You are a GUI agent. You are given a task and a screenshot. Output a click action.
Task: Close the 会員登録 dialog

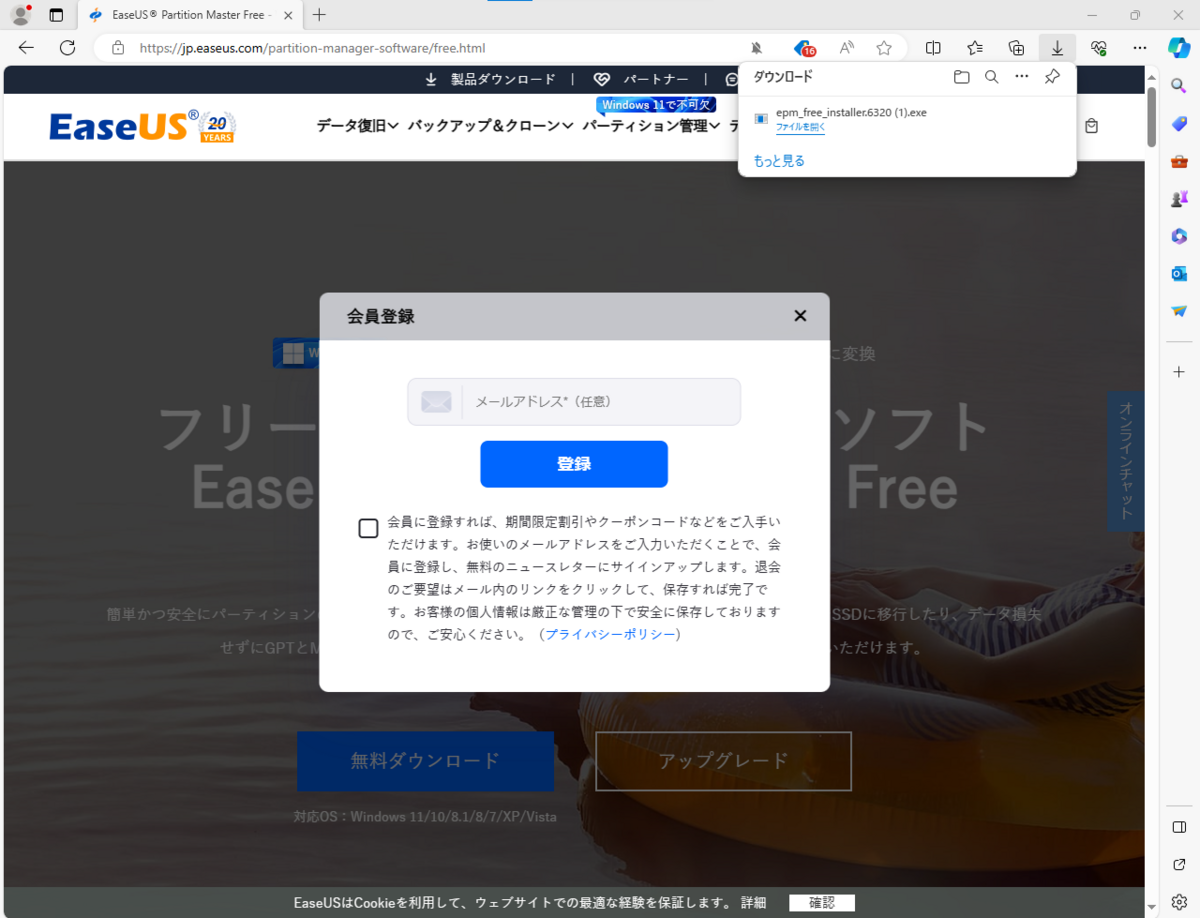click(800, 316)
